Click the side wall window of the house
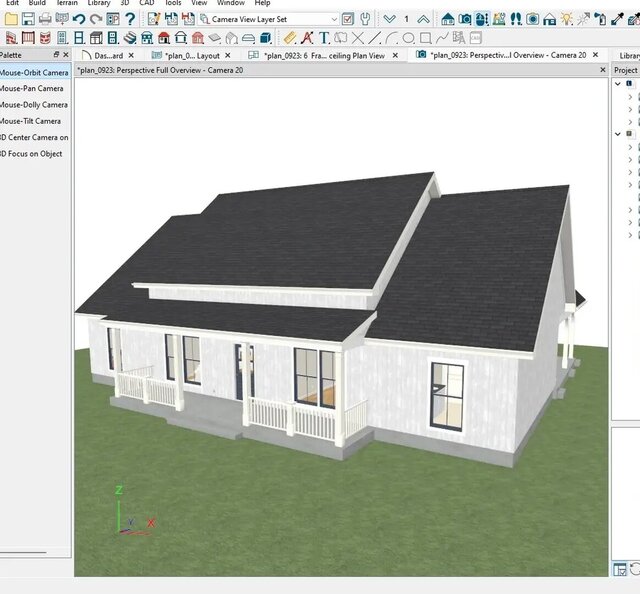Image resolution: width=640 pixels, height=594 pixels. pyautogui.click(x=447, y=395)
